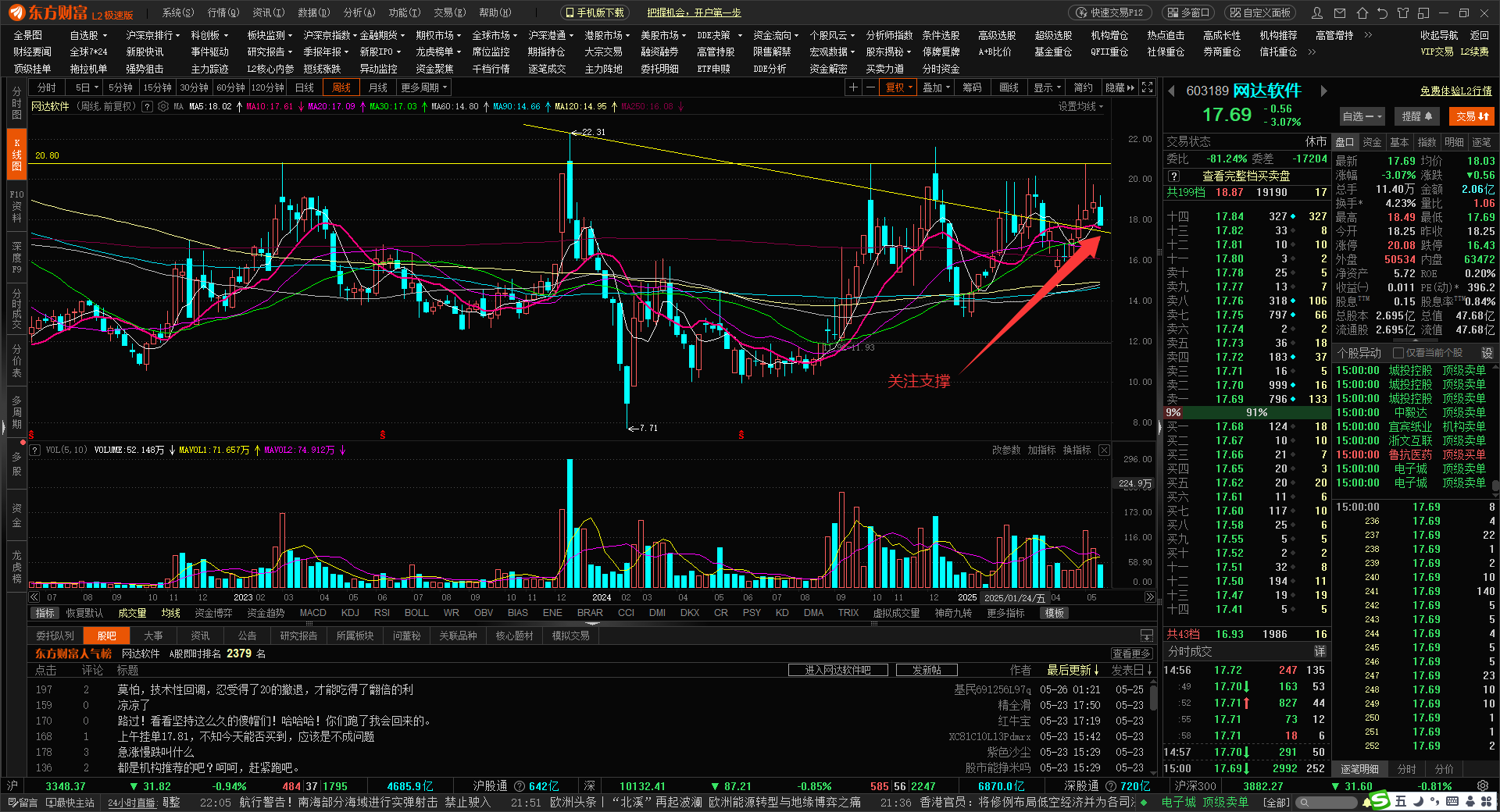
Task: Open 分析(A) menu
Action: pos(359,12)
